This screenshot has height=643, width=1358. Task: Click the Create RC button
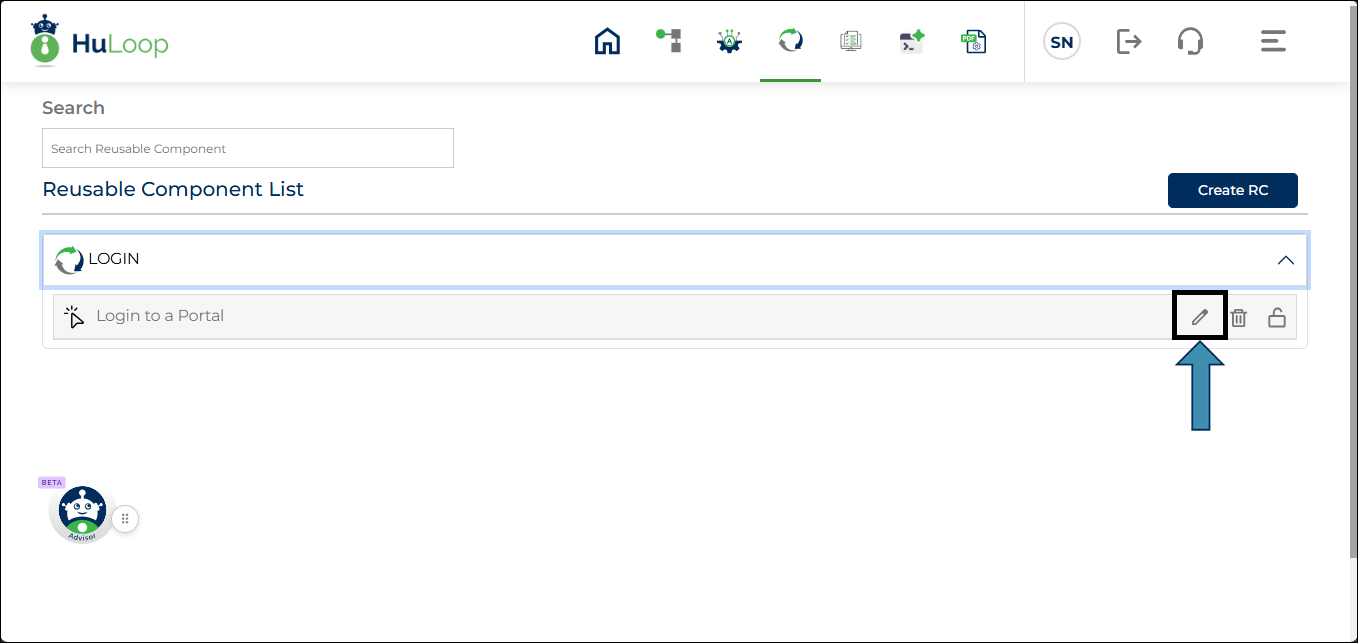1232,190
